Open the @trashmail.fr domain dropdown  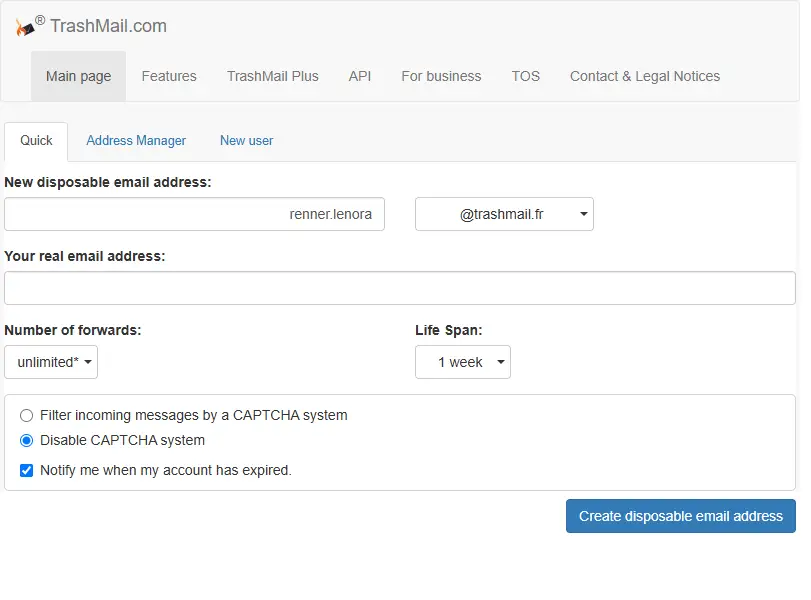(x=504, y=214)
